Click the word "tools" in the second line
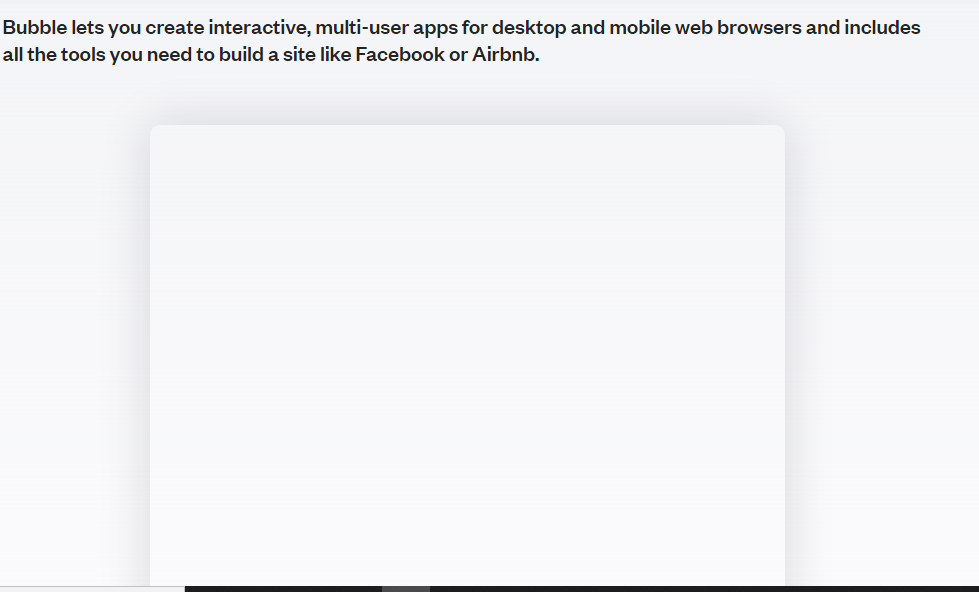 83,54
